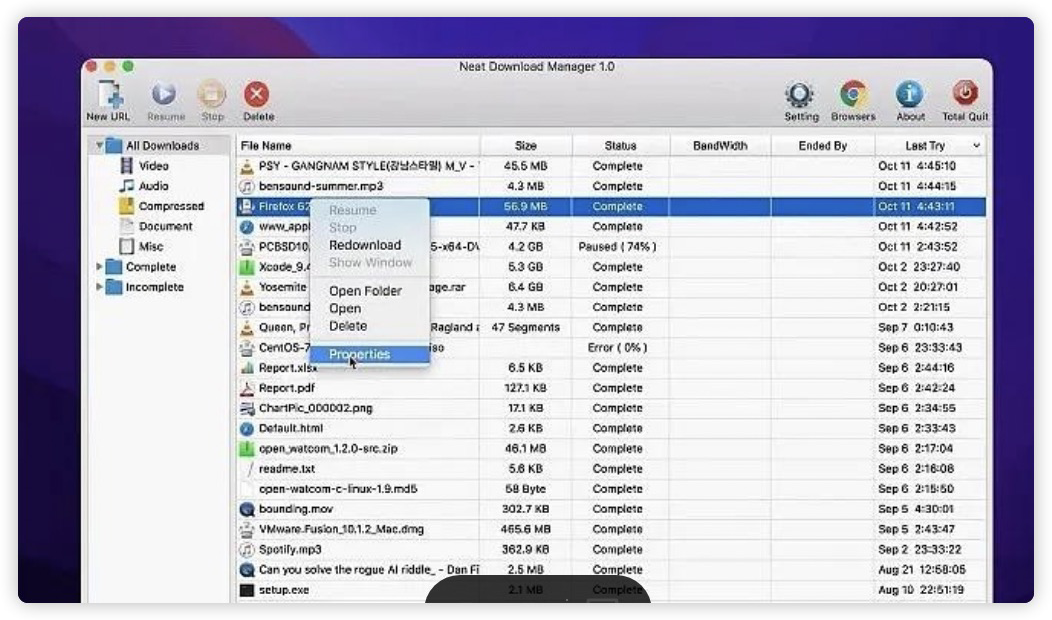The width and height of the screenshot is (1052, 620).
Task: Click the bensound-summer.mp3 music icon
Action: pos(247,186)
